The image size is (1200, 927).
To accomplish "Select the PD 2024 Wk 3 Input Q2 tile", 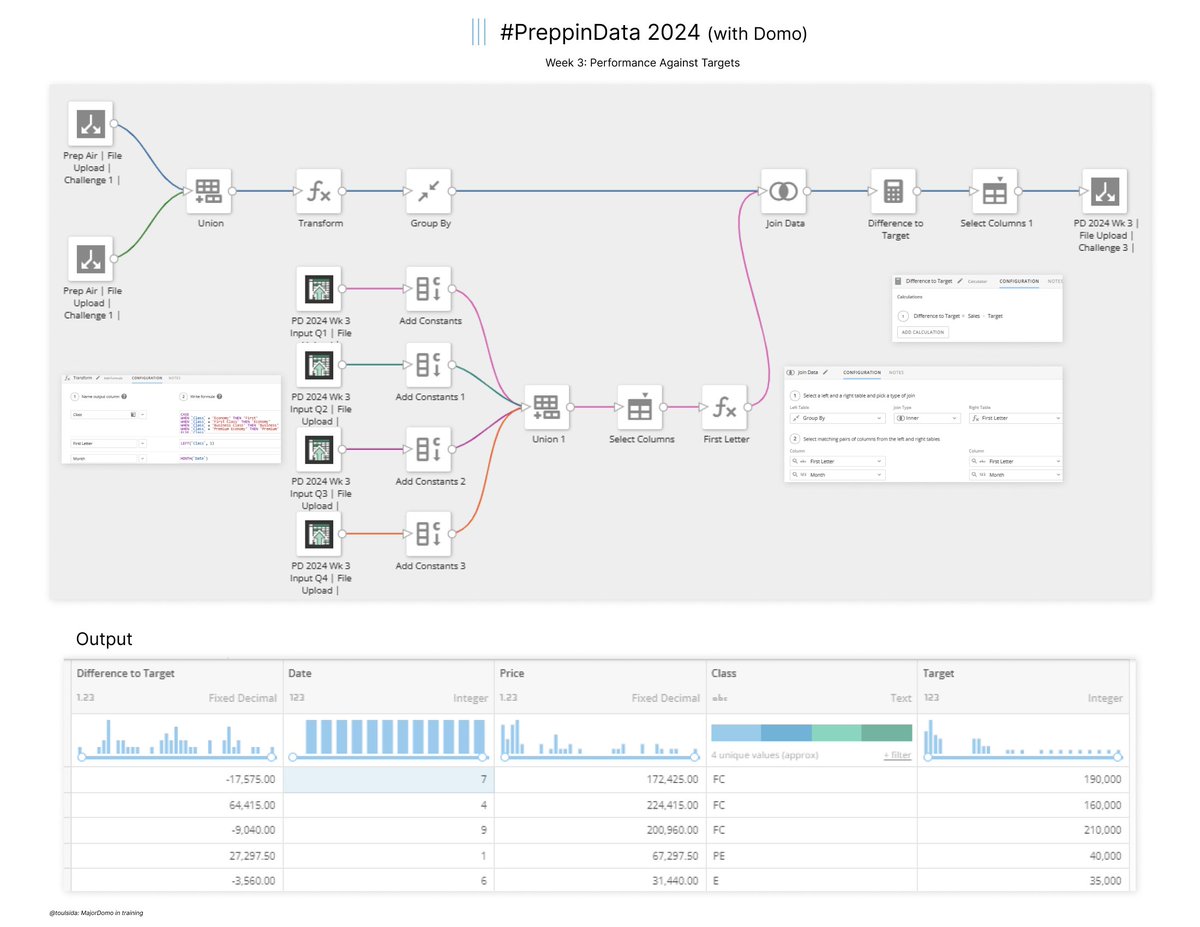I will click(x=319, y=365).
